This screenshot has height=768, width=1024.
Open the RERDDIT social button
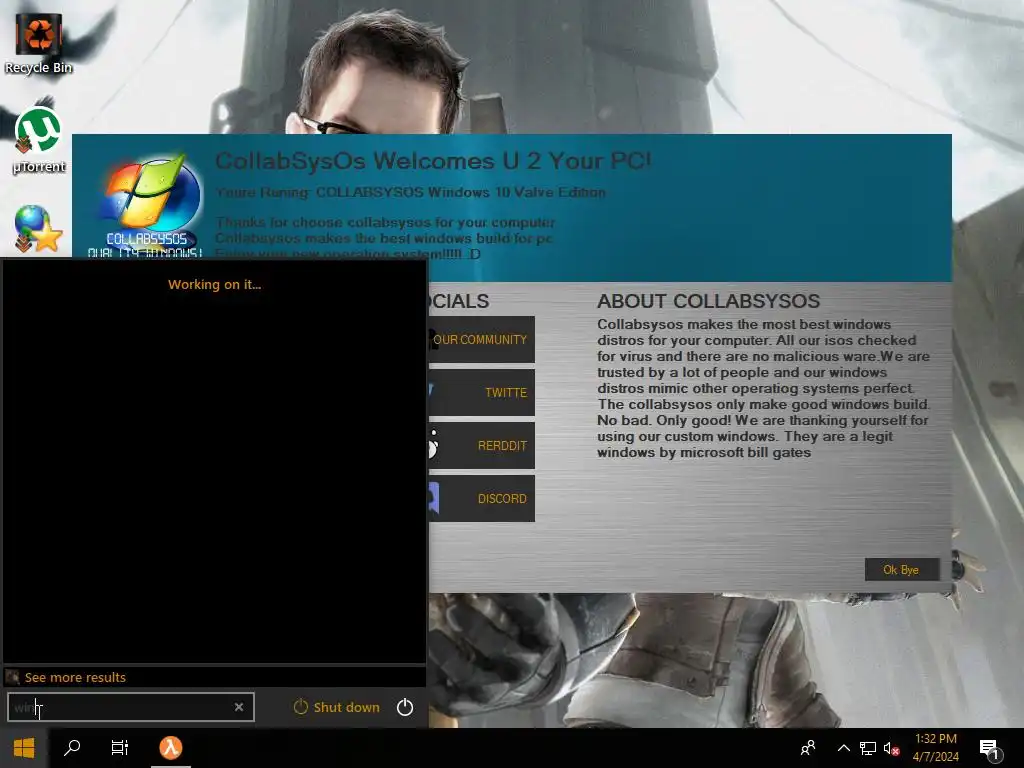point(481,445)
